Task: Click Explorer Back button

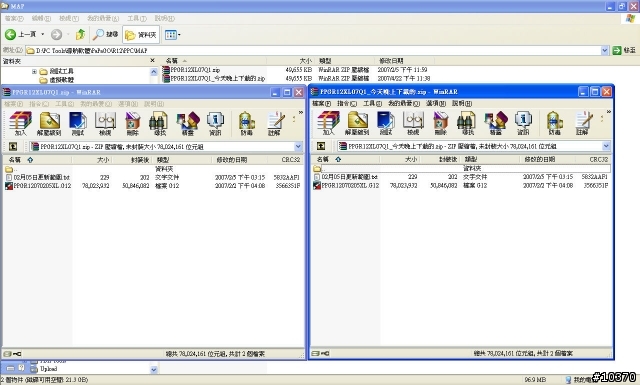Action: click(20, 35)
